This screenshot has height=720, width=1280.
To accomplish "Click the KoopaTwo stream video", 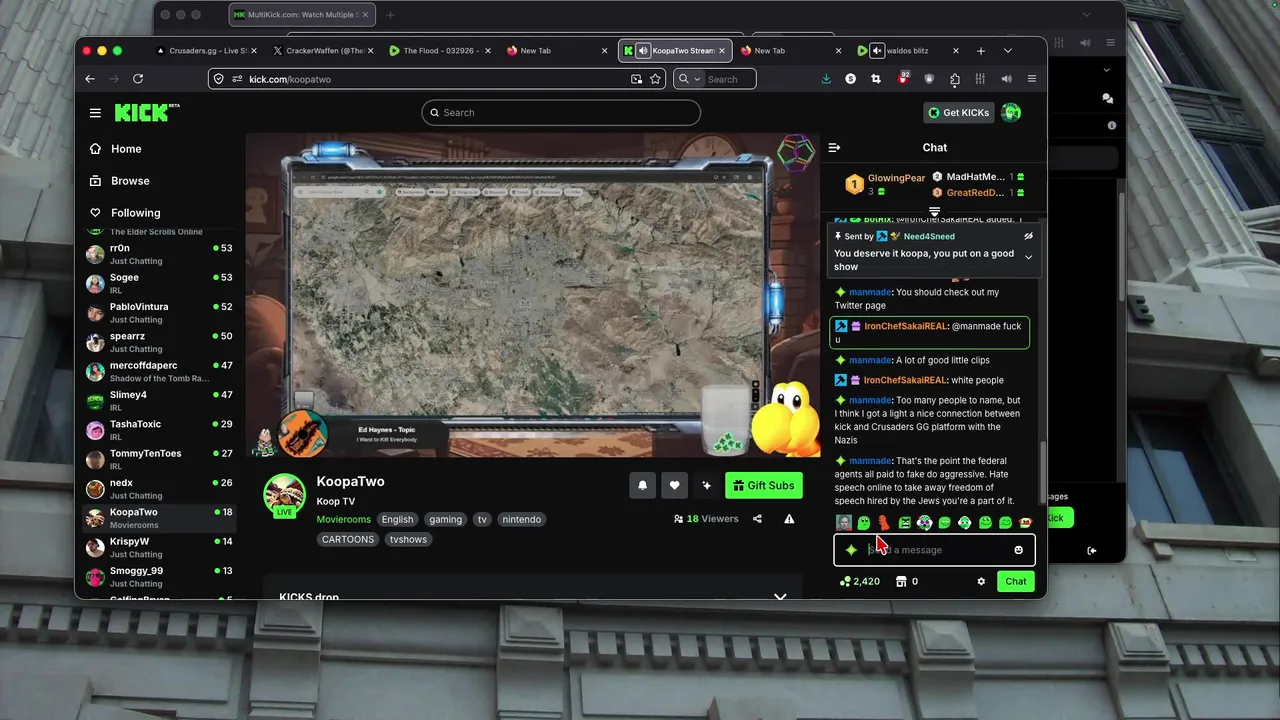I will (x=533, y=295).
